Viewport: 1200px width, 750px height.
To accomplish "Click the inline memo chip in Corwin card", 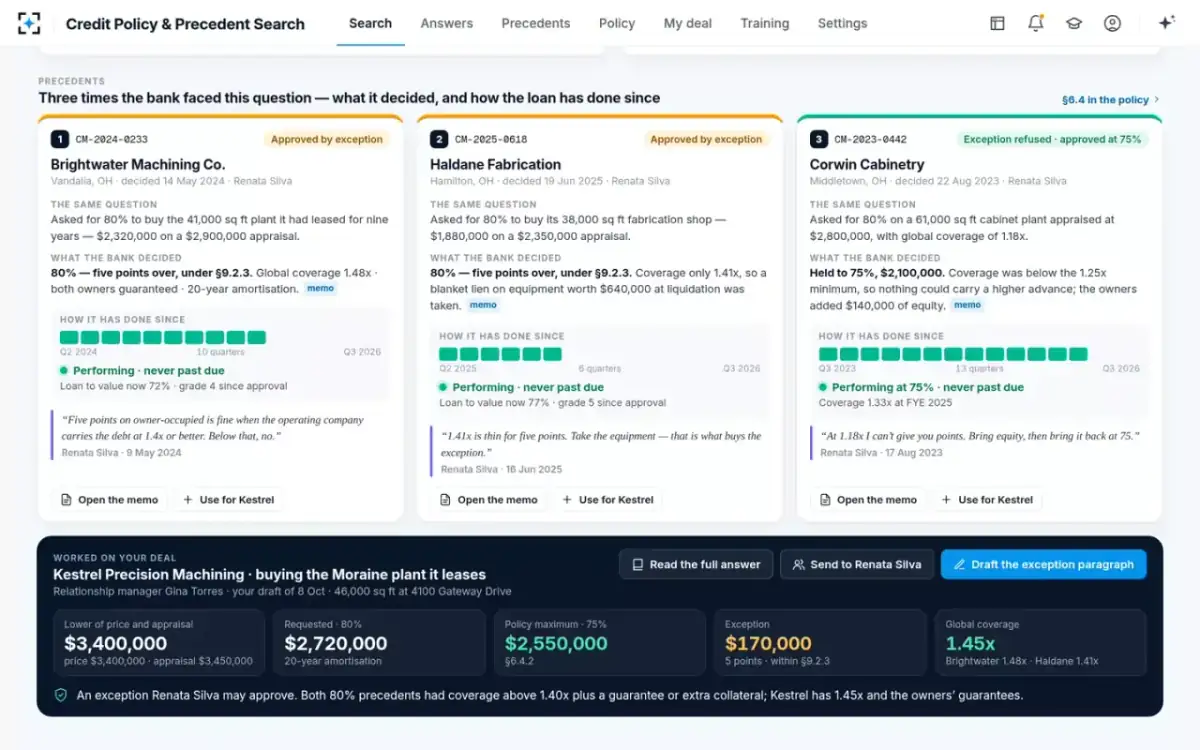I will pos(967,306).
